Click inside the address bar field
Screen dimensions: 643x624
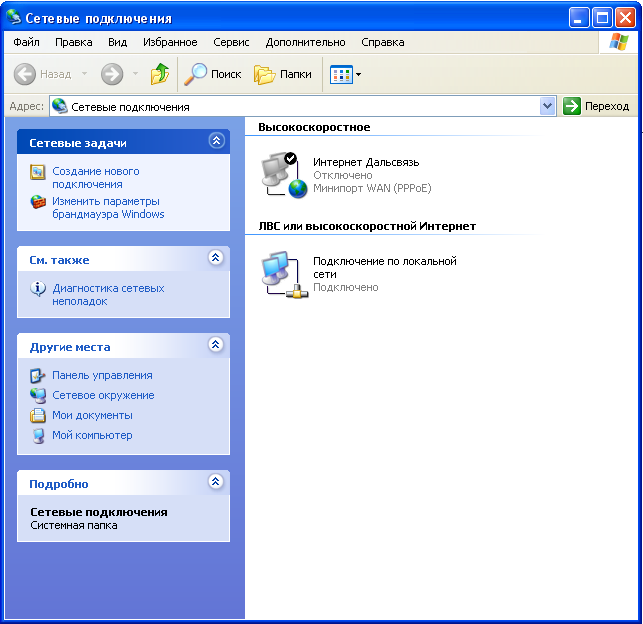(300, 106)
